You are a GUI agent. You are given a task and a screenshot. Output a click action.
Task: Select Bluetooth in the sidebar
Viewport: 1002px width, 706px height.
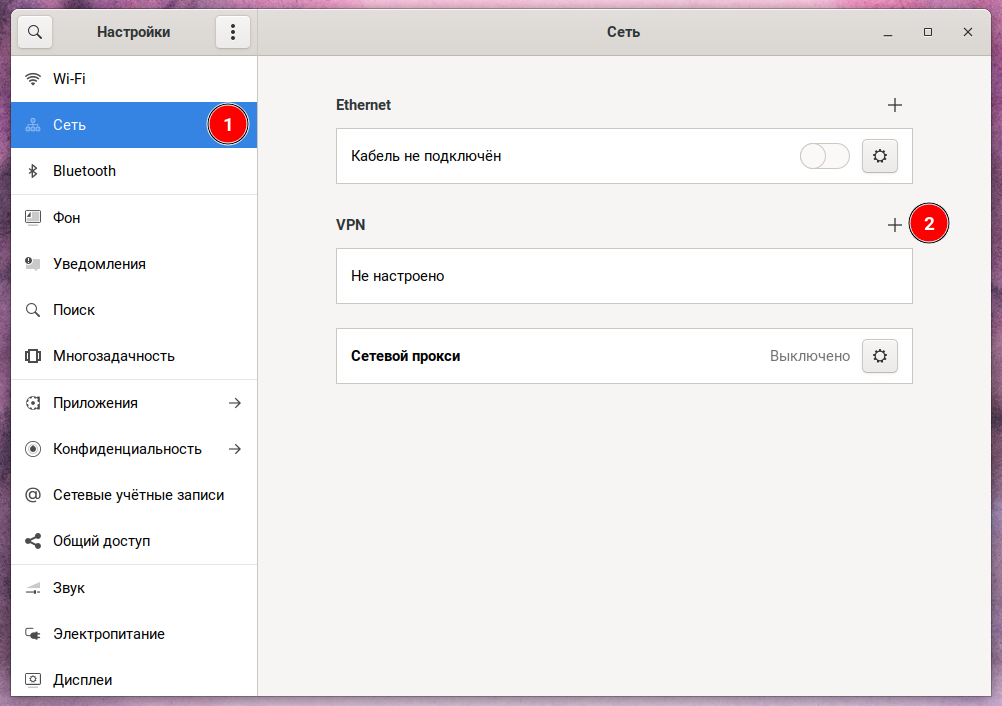[x=85, y=171]
